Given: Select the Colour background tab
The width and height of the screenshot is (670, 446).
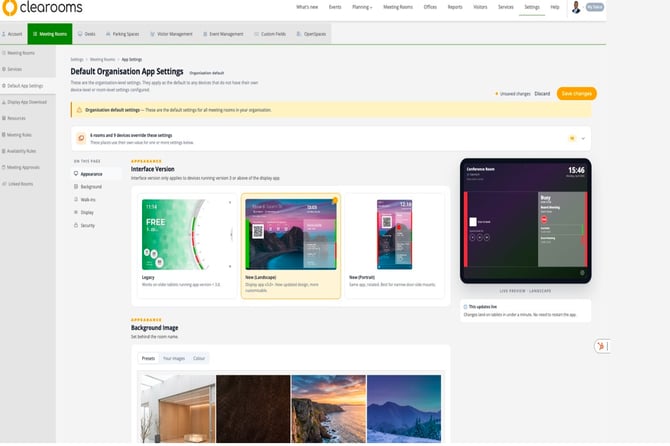Looking at the screenshot, I should (199, 358).
